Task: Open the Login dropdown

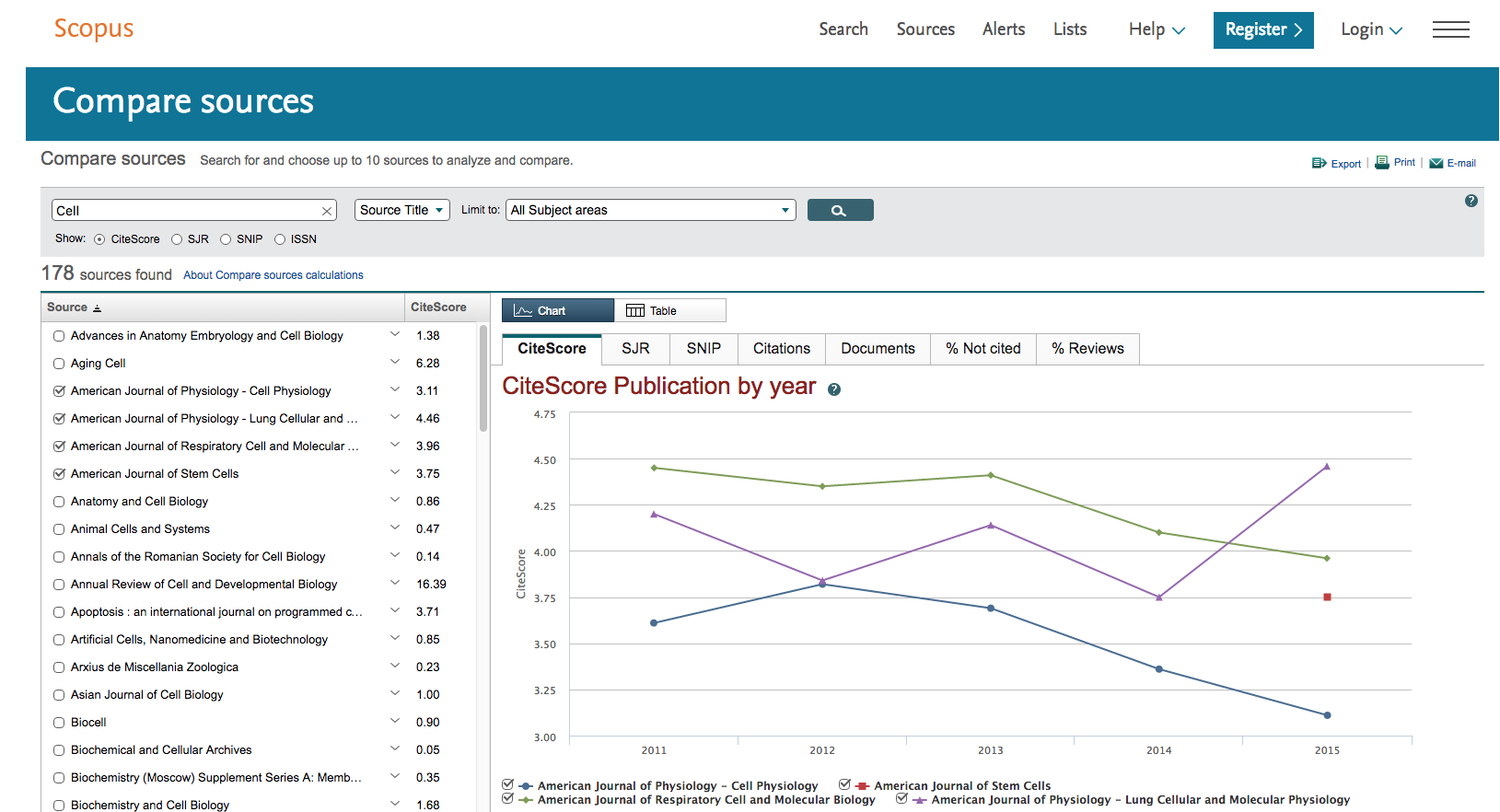Action: (1371, 29)
